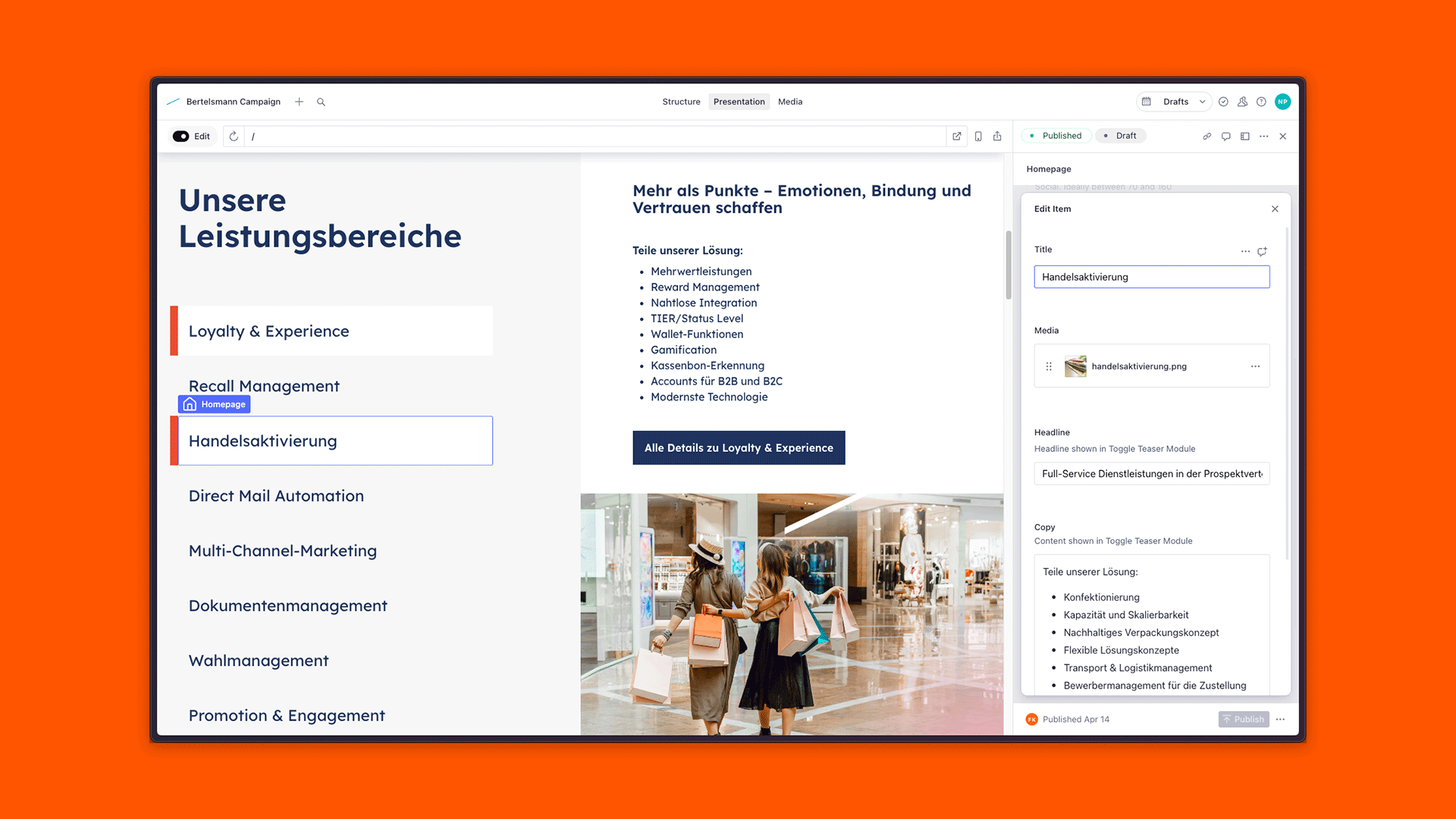Close the Edit Item dialog
Viewport: 1456px width, 819px height.
click(x=1275, y=209)
